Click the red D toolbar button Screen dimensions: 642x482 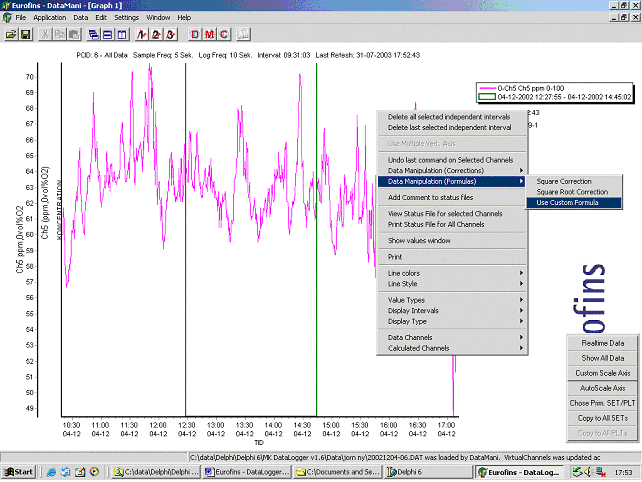coord(195,34)
